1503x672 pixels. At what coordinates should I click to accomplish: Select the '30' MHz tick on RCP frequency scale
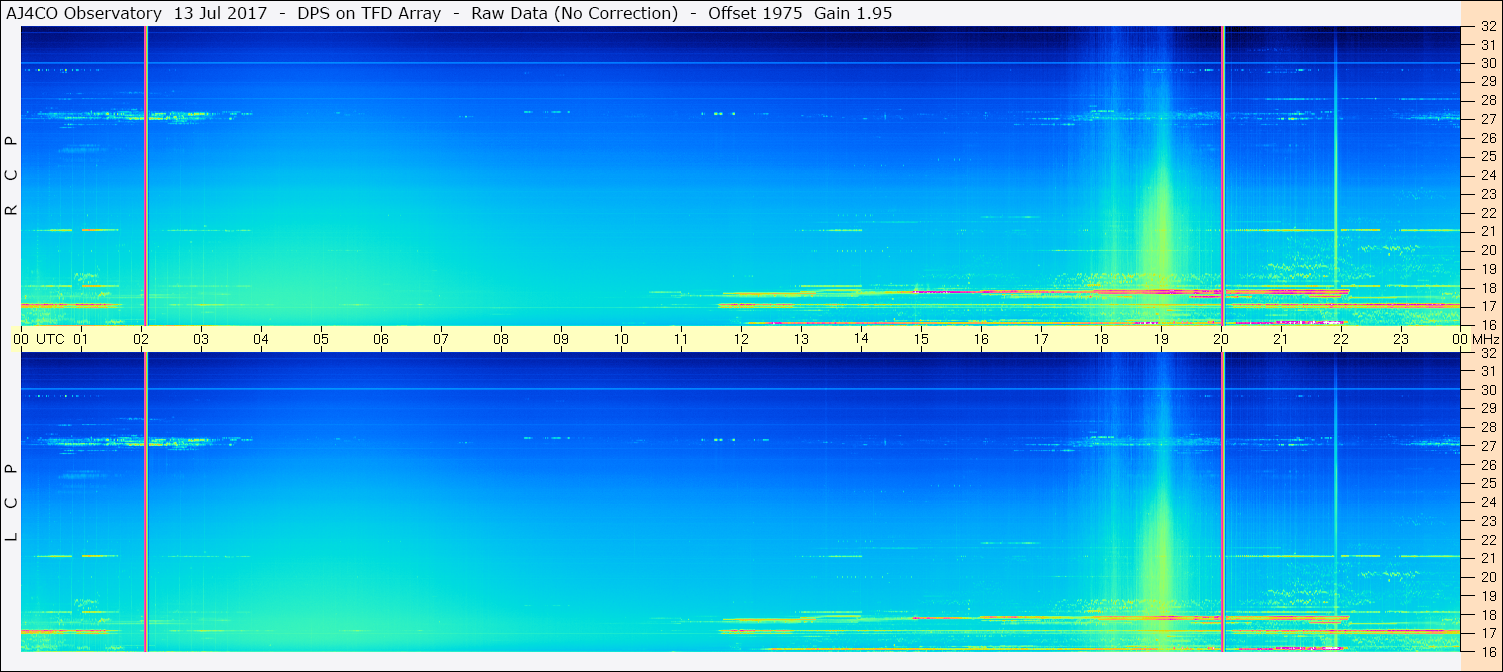pos(1488,63)
